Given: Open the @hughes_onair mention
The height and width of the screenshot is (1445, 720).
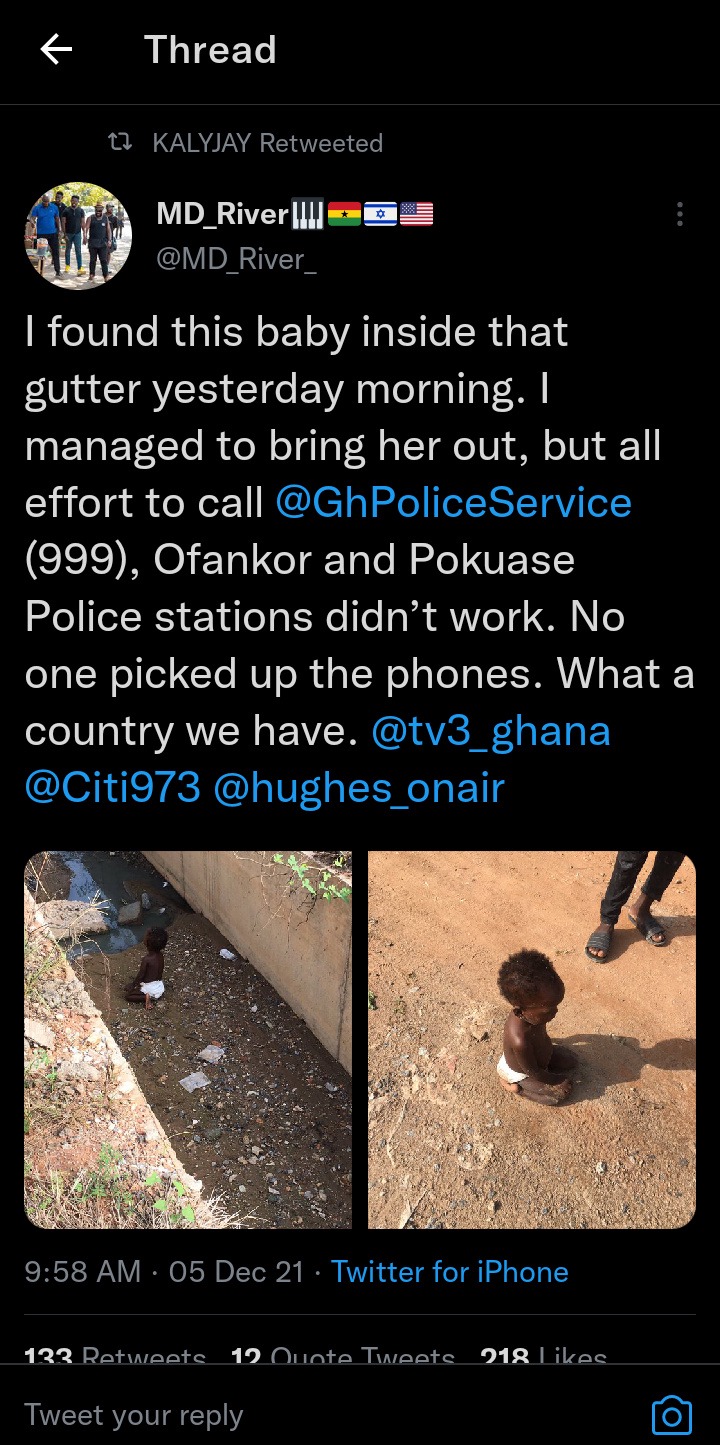Looking at the screenshot, I should [x=359, y=788].
